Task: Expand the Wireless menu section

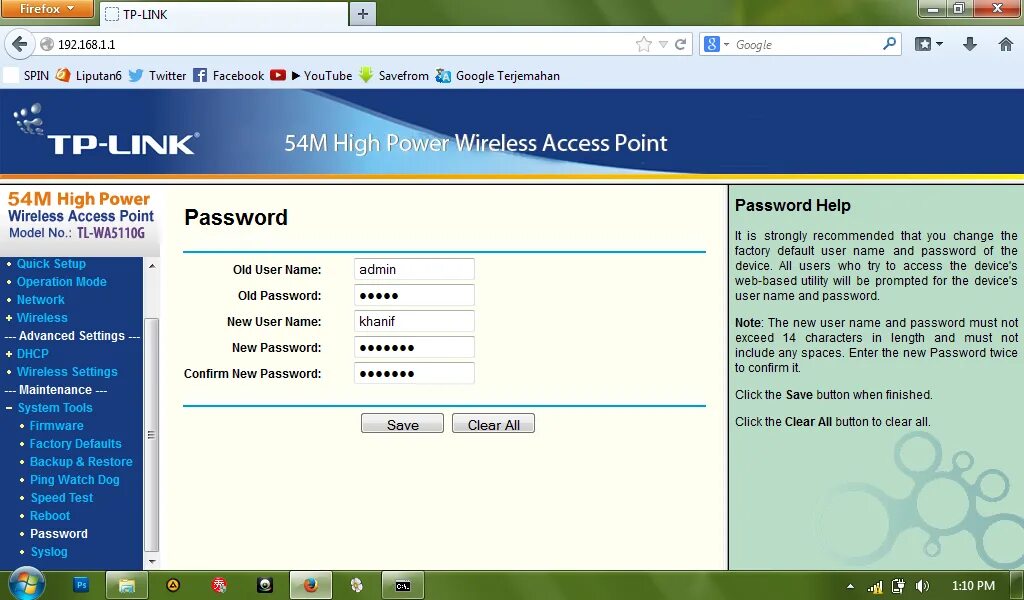Action: [9, 318]
